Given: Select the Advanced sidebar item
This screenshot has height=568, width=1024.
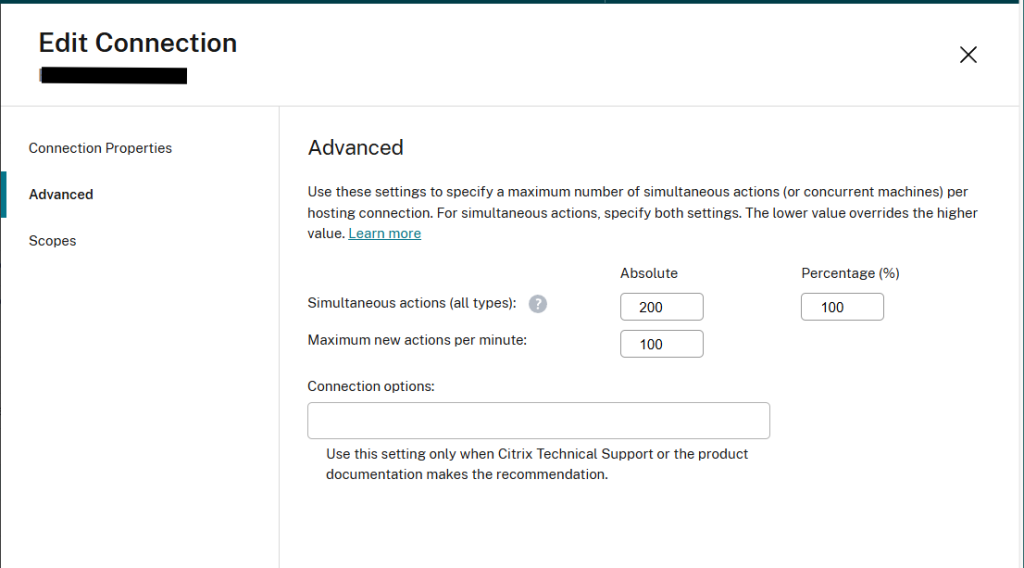Looking at the screenshot, I should (x=61, y=195).
